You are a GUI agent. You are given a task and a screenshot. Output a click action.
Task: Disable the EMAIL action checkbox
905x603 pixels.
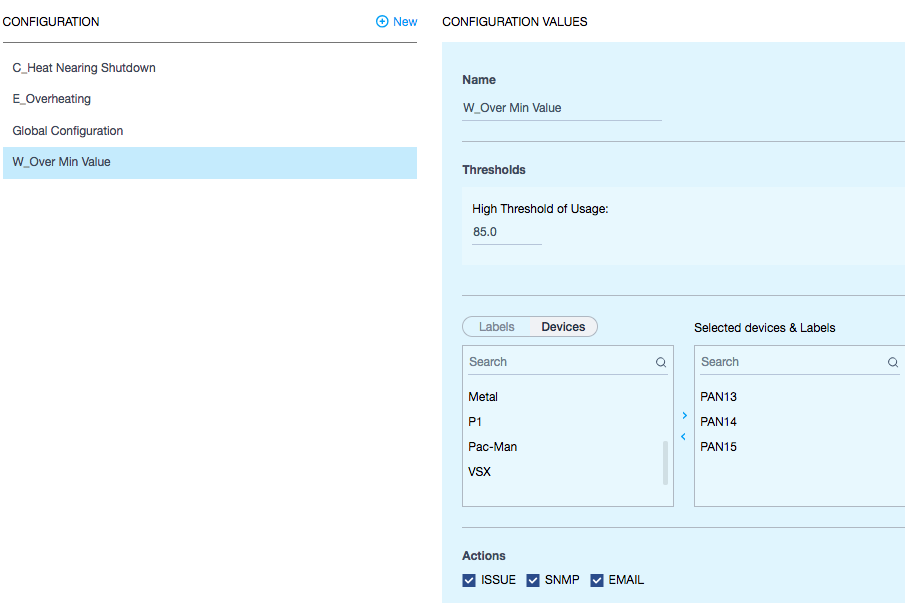597,580
